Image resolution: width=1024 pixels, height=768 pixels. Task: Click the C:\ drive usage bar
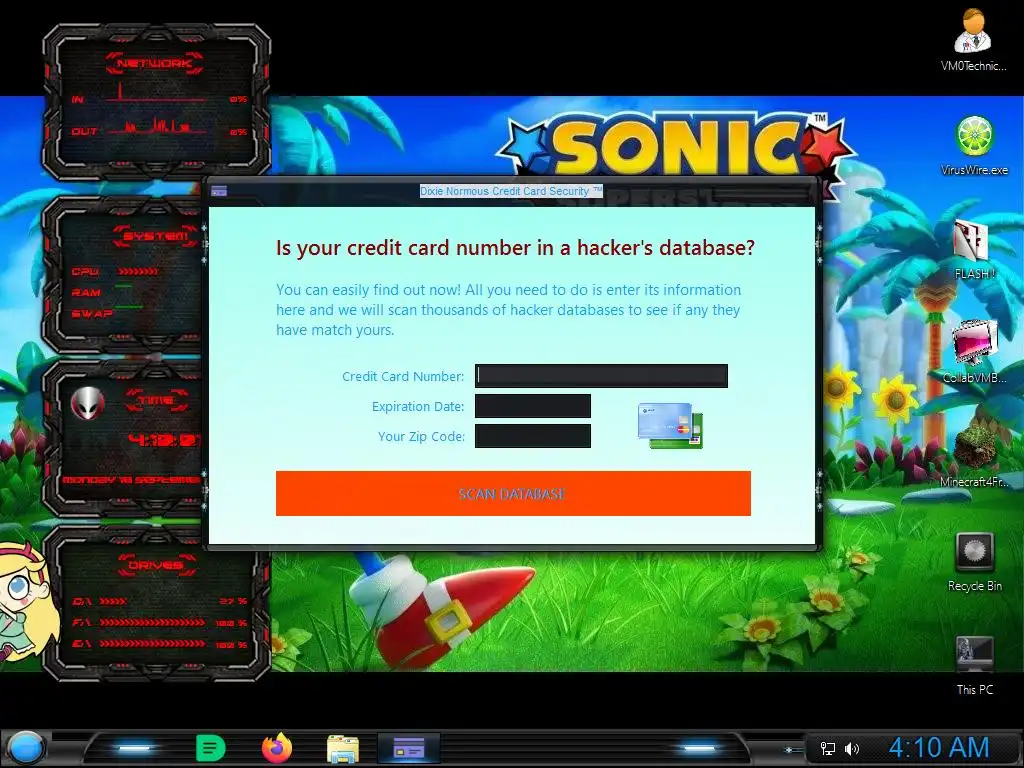coord(114,601)
